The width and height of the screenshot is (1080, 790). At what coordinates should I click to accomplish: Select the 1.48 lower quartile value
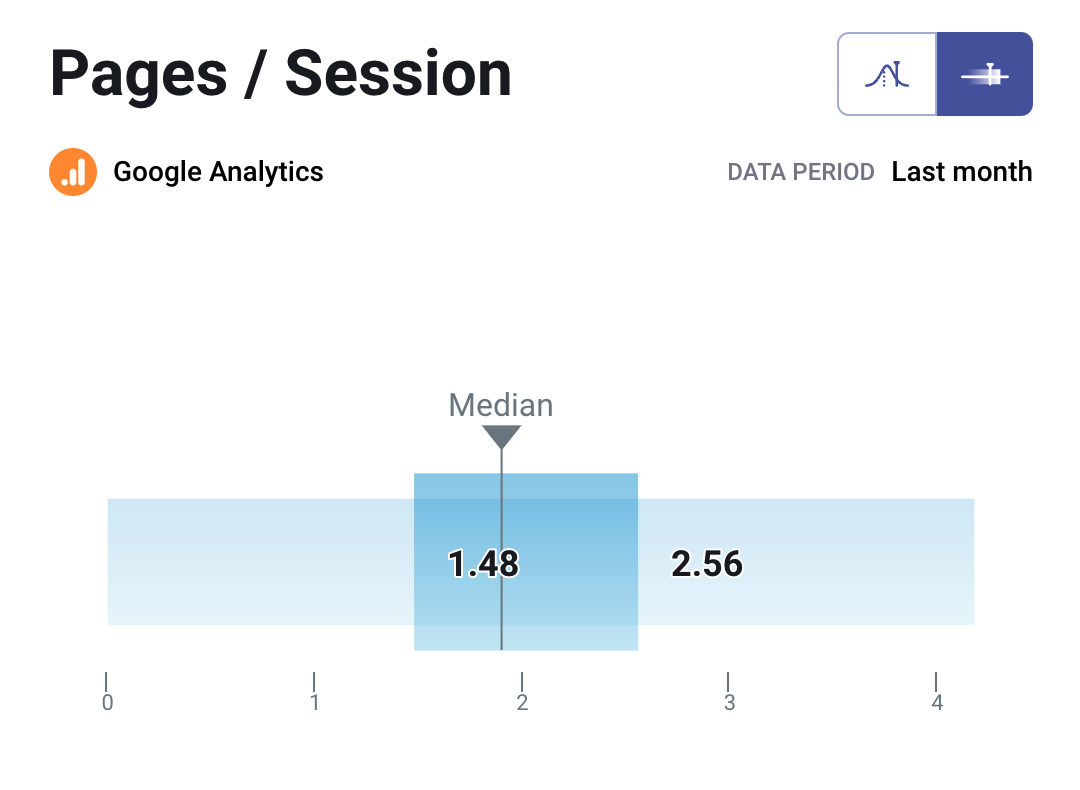[x=483, y=565]
